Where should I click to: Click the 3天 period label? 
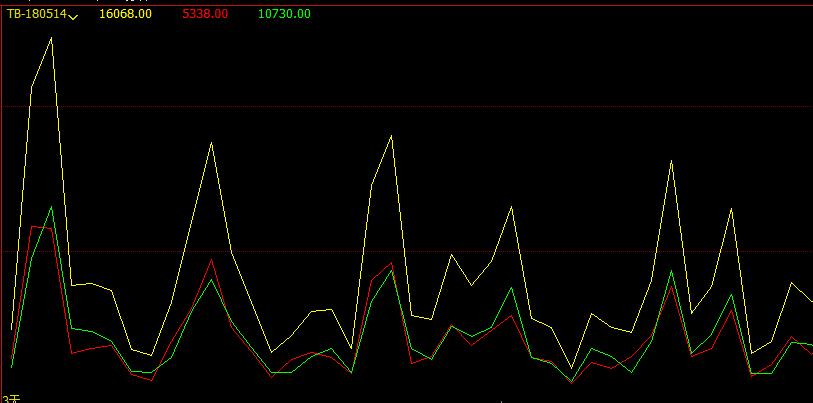10,398
